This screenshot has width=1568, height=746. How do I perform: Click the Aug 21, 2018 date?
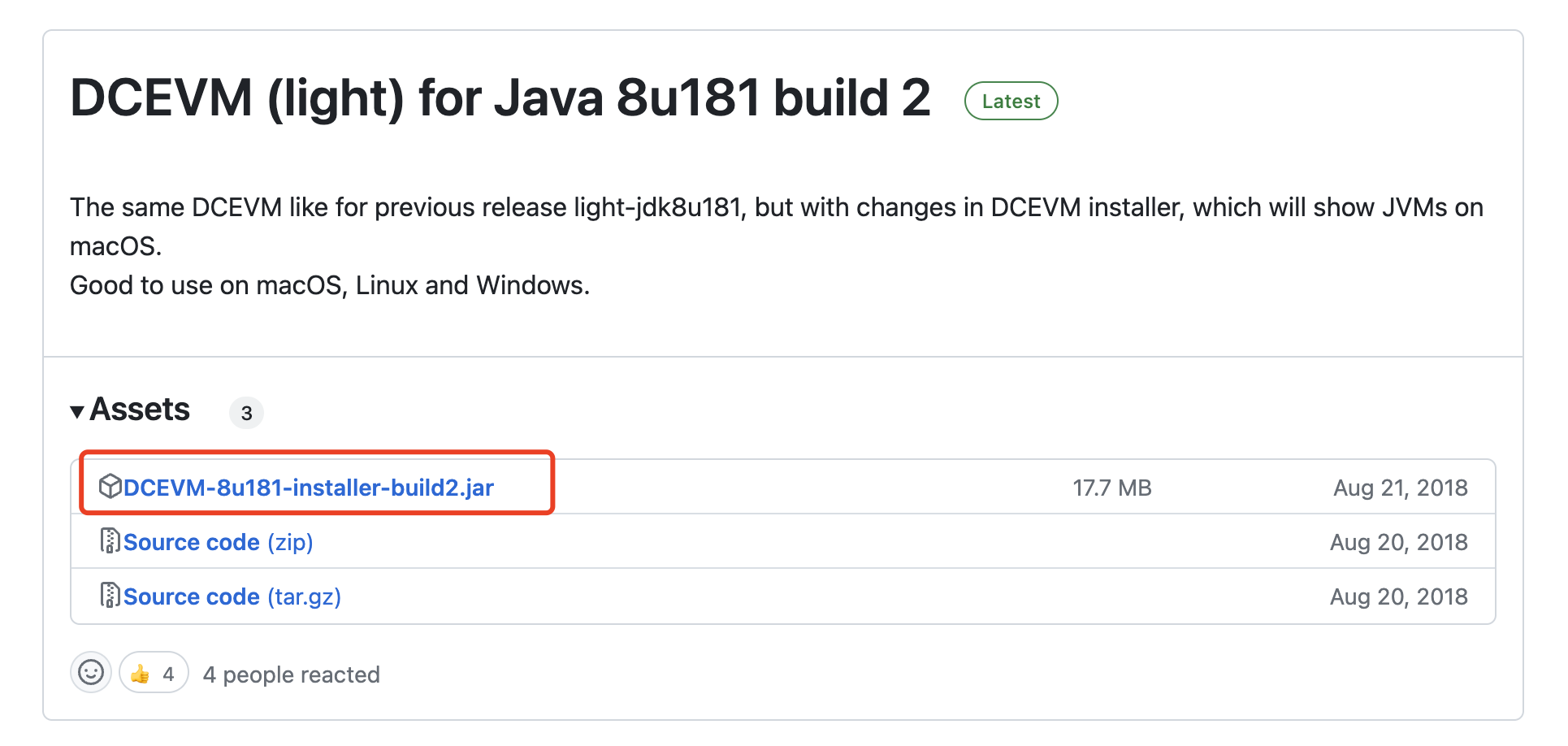click(1400, 488)
